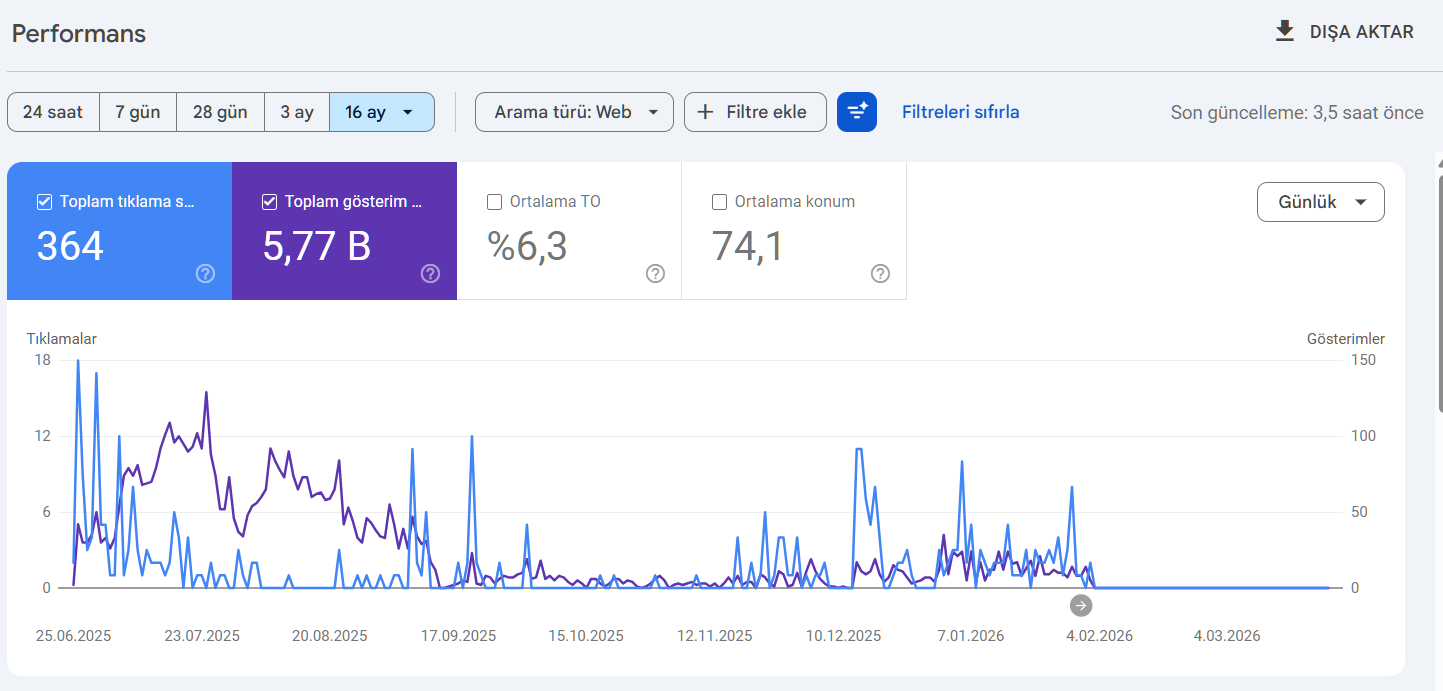
Task: Click the download icon beside DIŞA AKTAR
Action: coord(1285,32)
